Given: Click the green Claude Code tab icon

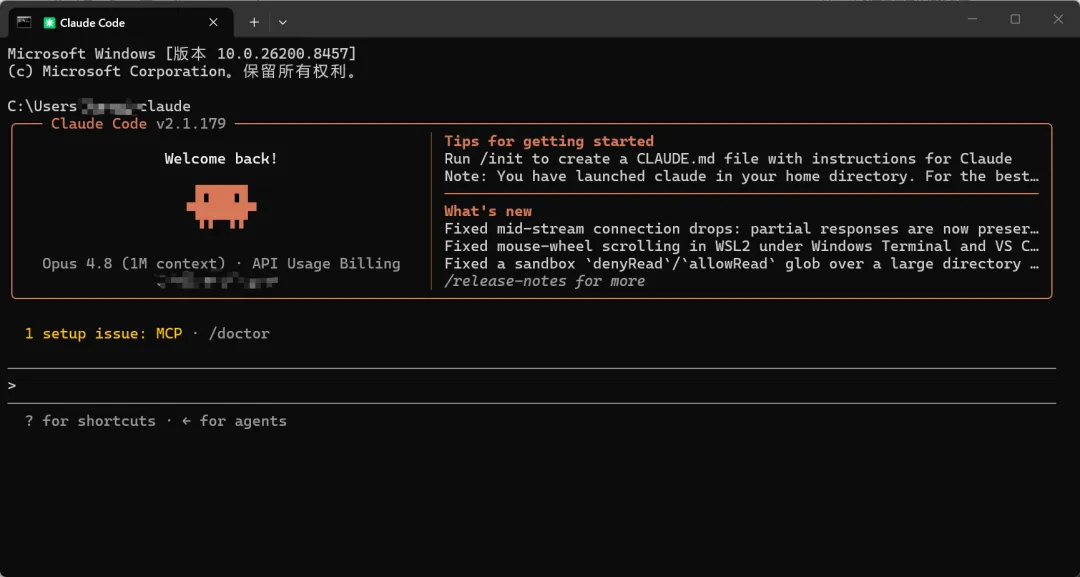Looking at the screenshot, I should (49, 23).
